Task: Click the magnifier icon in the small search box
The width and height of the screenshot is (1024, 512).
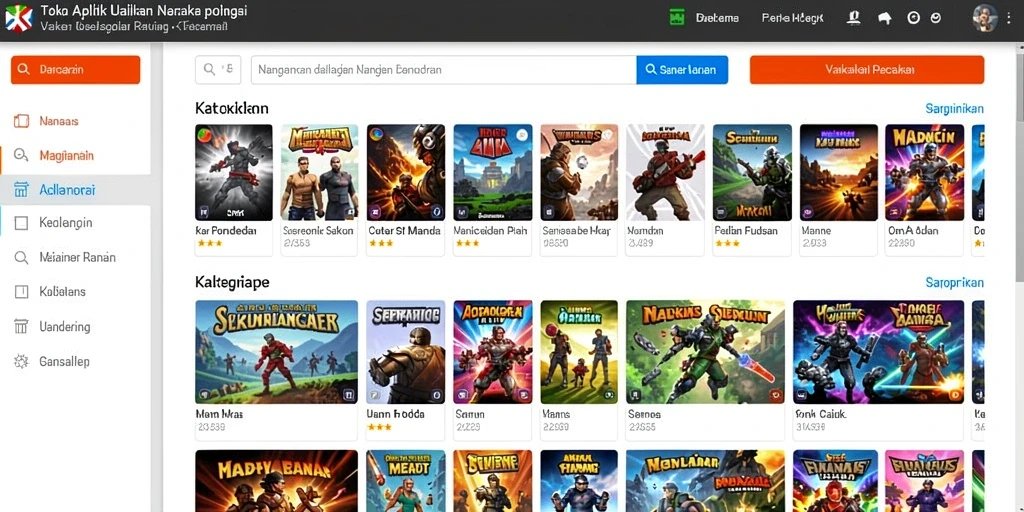Action: (210, 69)
